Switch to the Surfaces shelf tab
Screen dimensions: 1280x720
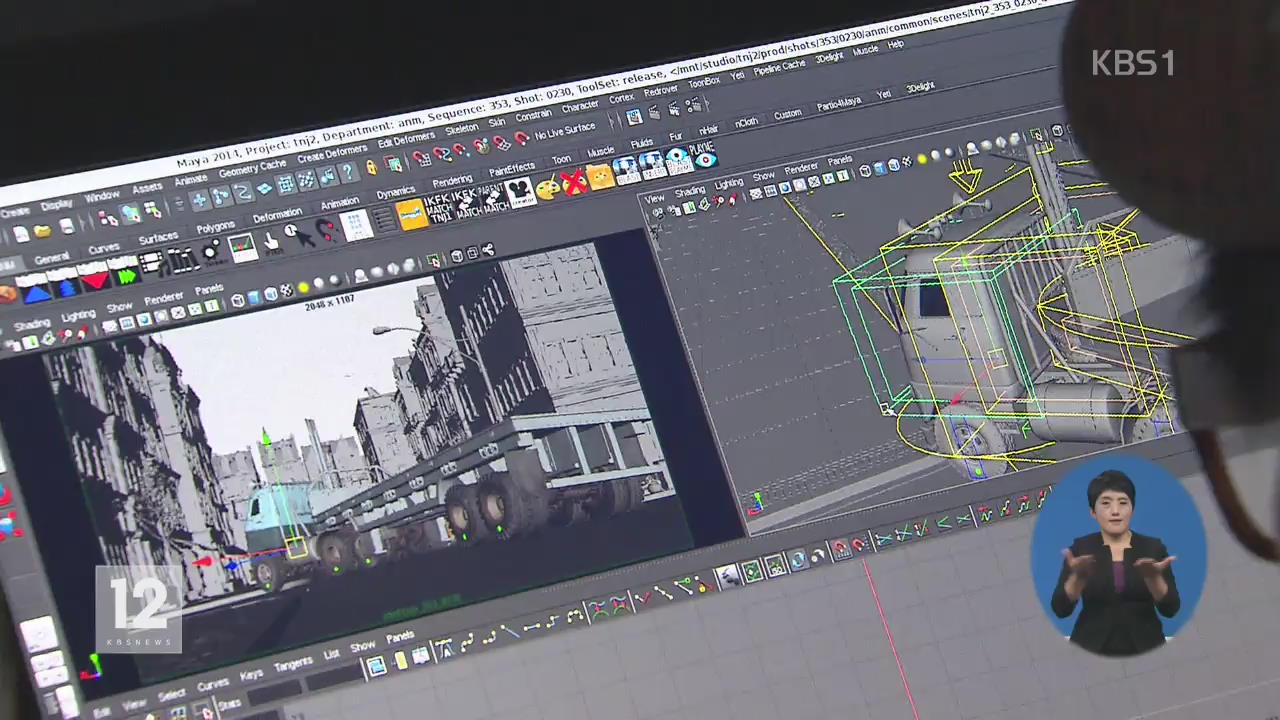click(158, 240)
